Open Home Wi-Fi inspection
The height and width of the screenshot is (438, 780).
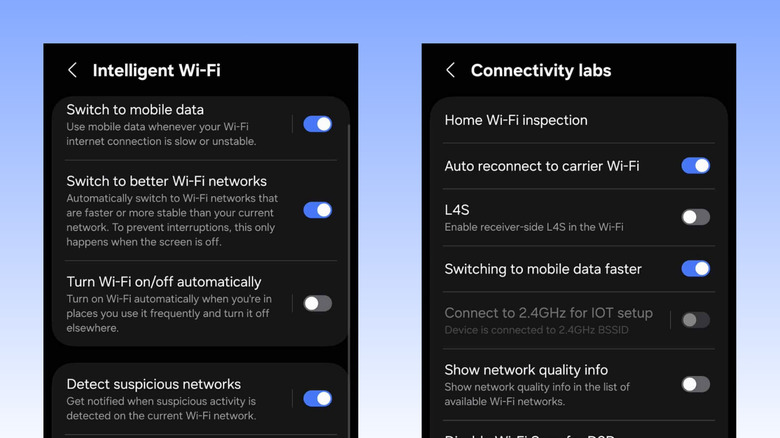coord(516,120)
